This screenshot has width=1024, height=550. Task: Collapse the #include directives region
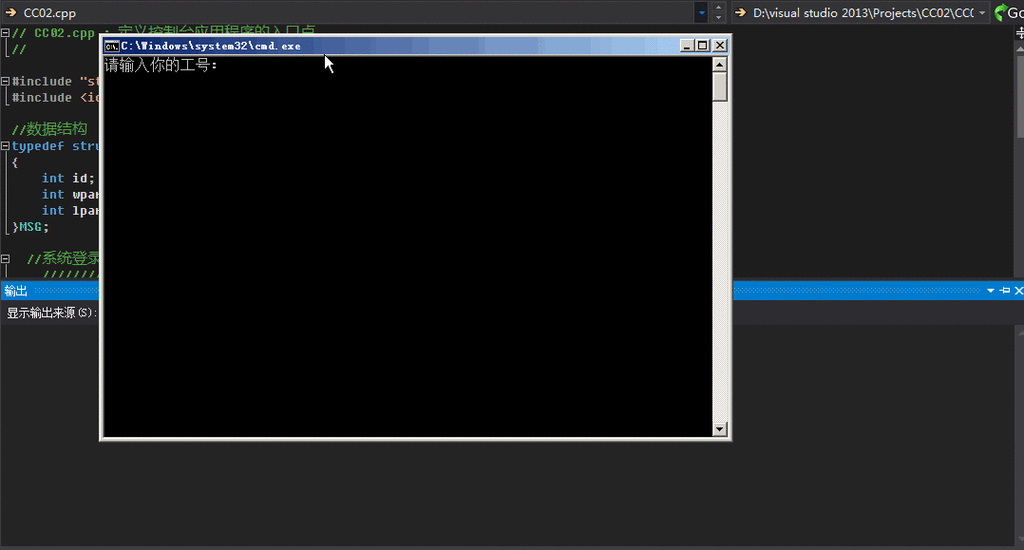(5, 82)
